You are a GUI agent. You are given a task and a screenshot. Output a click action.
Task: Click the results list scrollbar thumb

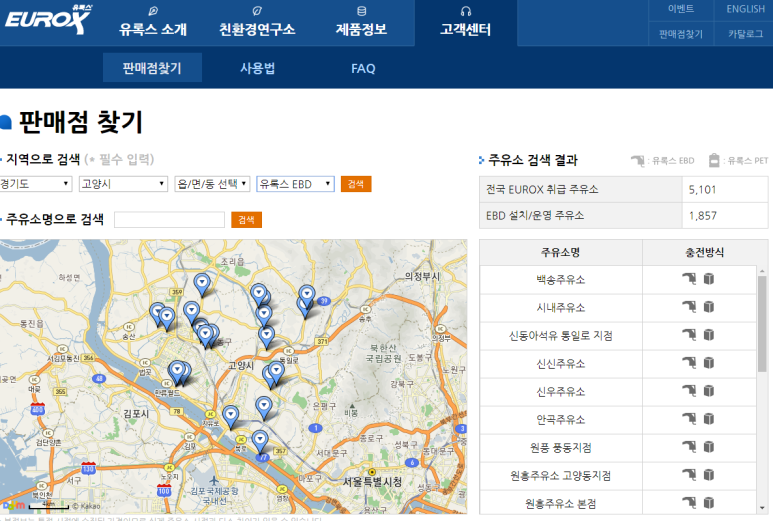coord(762,323)
